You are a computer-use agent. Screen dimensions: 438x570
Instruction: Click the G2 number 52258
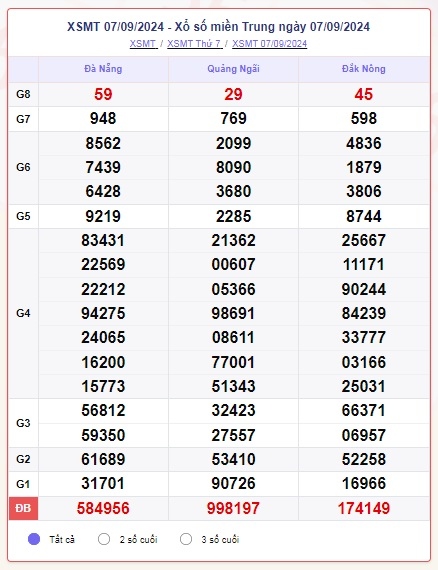(x=363, y=459)
